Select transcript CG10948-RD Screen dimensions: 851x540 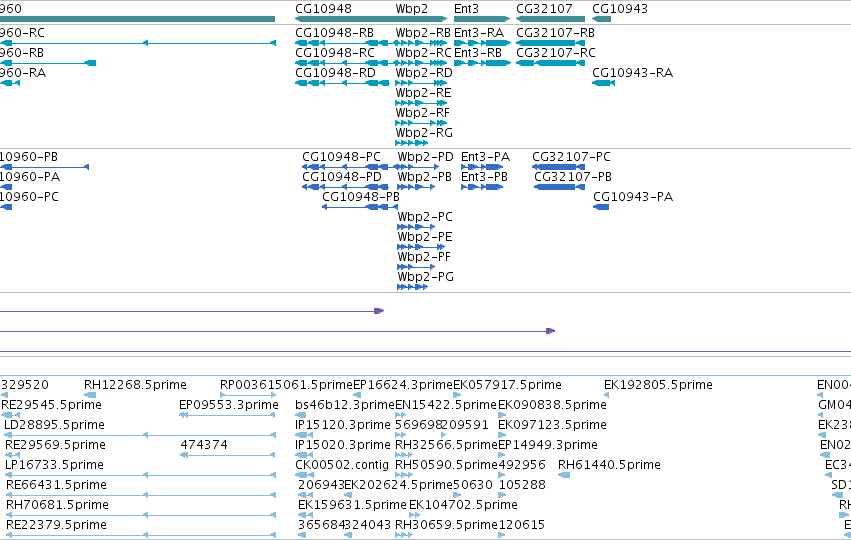pos(335,73)
